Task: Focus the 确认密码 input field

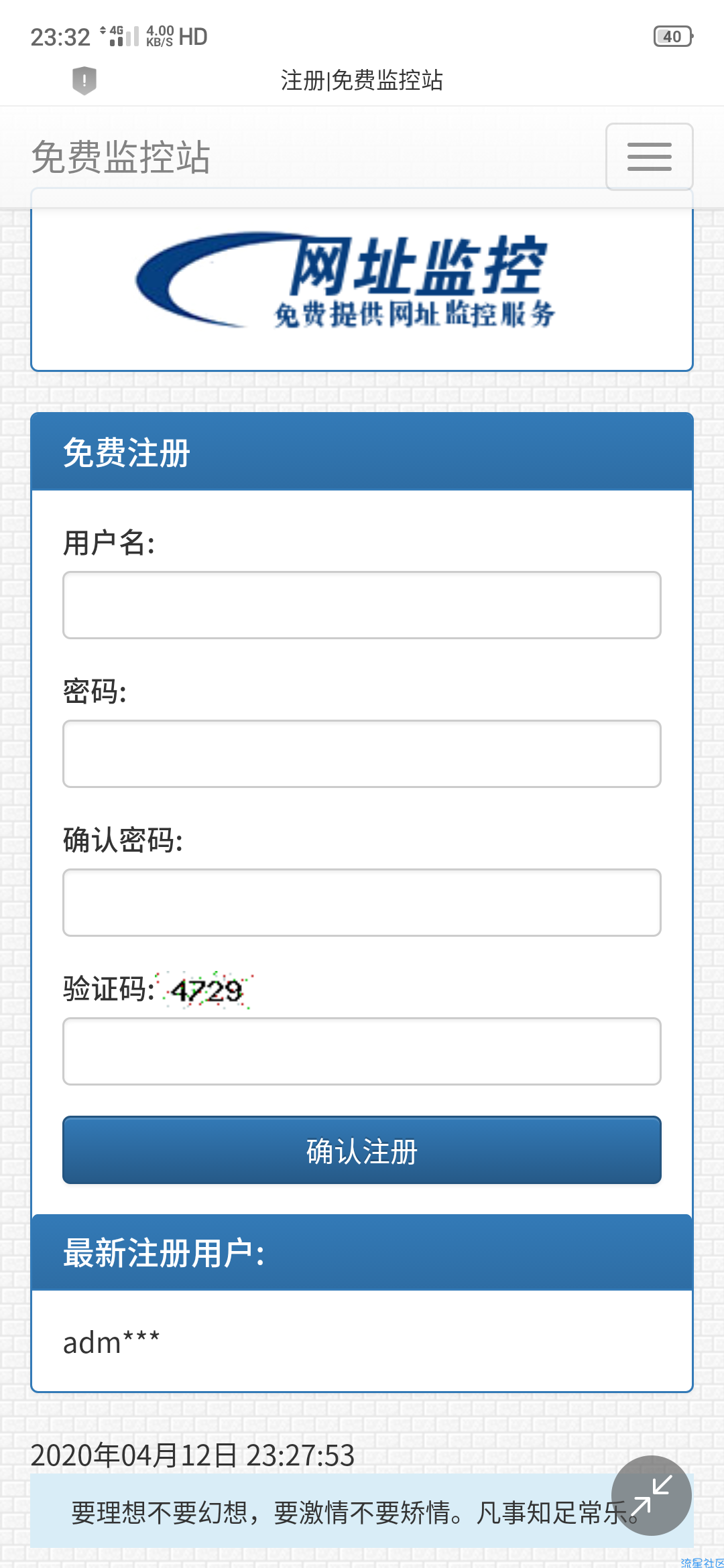Action: point(362,903)
